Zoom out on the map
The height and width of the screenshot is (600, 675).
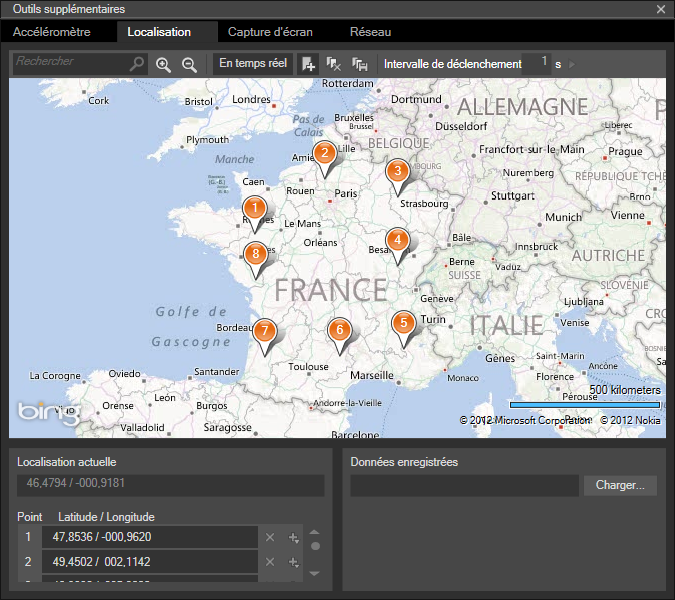tap(189, 65)
